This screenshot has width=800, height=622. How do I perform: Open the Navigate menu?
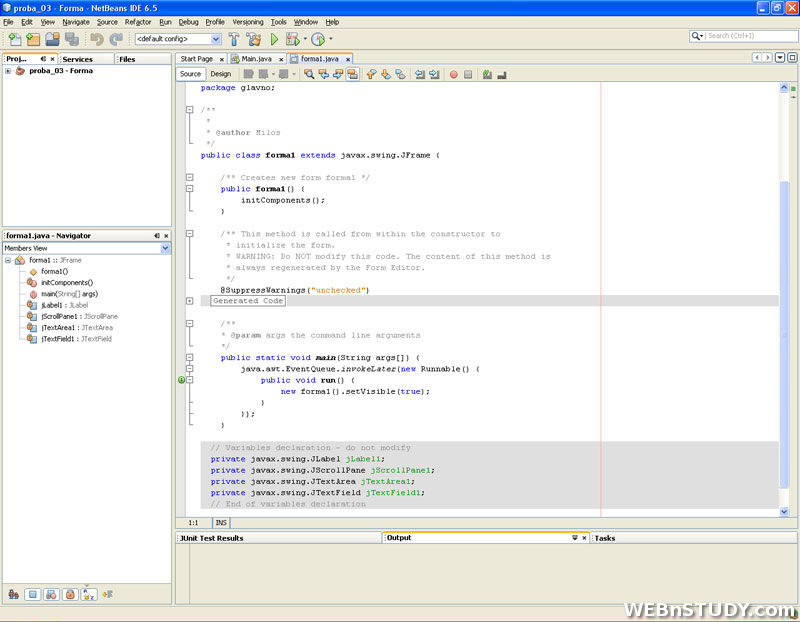click(x=76, y=22)
